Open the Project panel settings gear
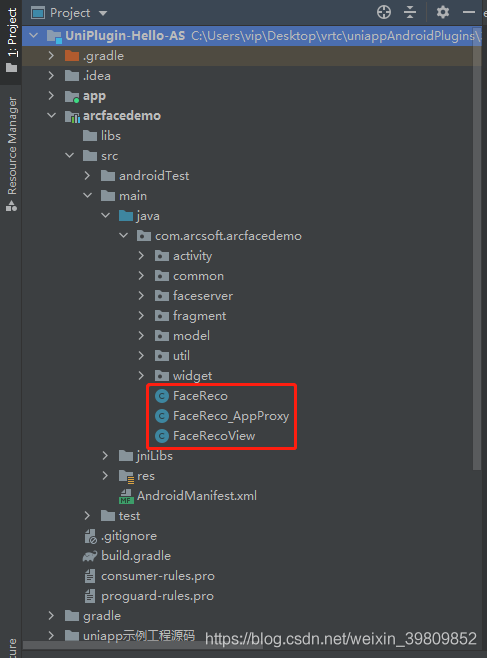Viewport: 487px width, 658px height. (443, 12)
